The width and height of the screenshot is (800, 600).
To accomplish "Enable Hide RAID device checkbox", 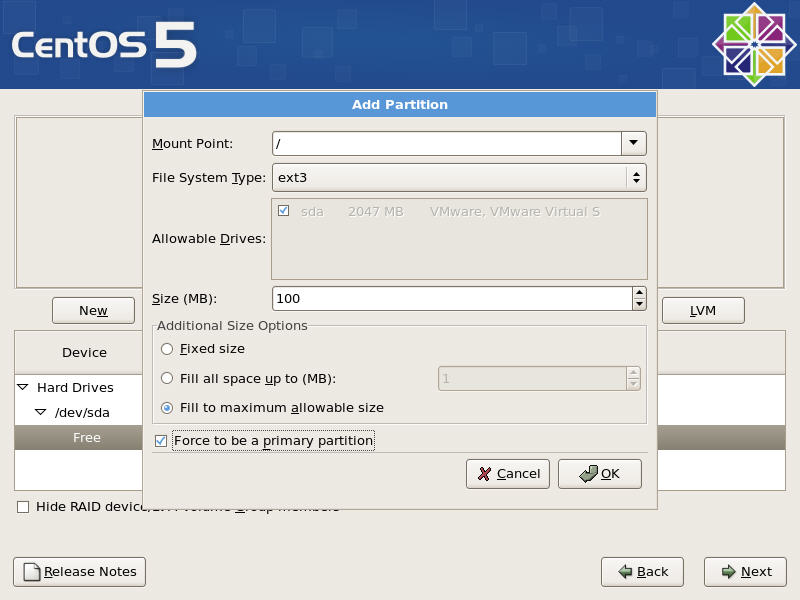I will [x=23, y=507].
